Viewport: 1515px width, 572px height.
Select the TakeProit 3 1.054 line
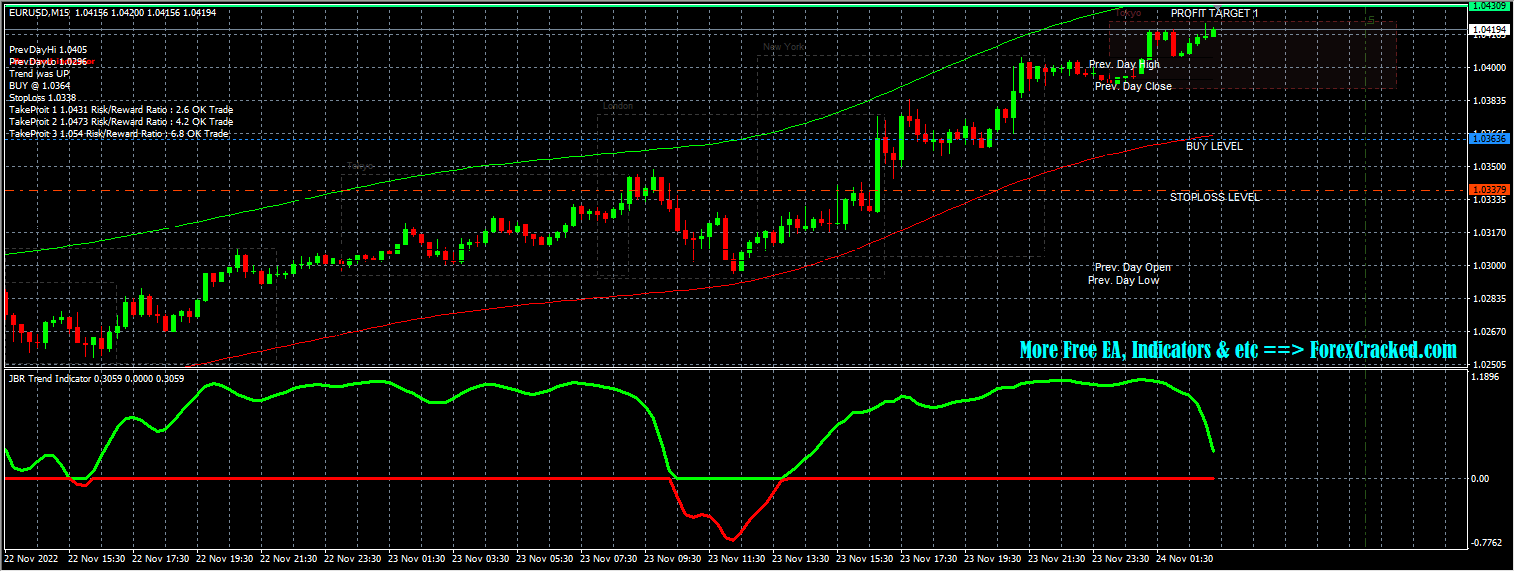pyautogui.click(x=118, y=133)
